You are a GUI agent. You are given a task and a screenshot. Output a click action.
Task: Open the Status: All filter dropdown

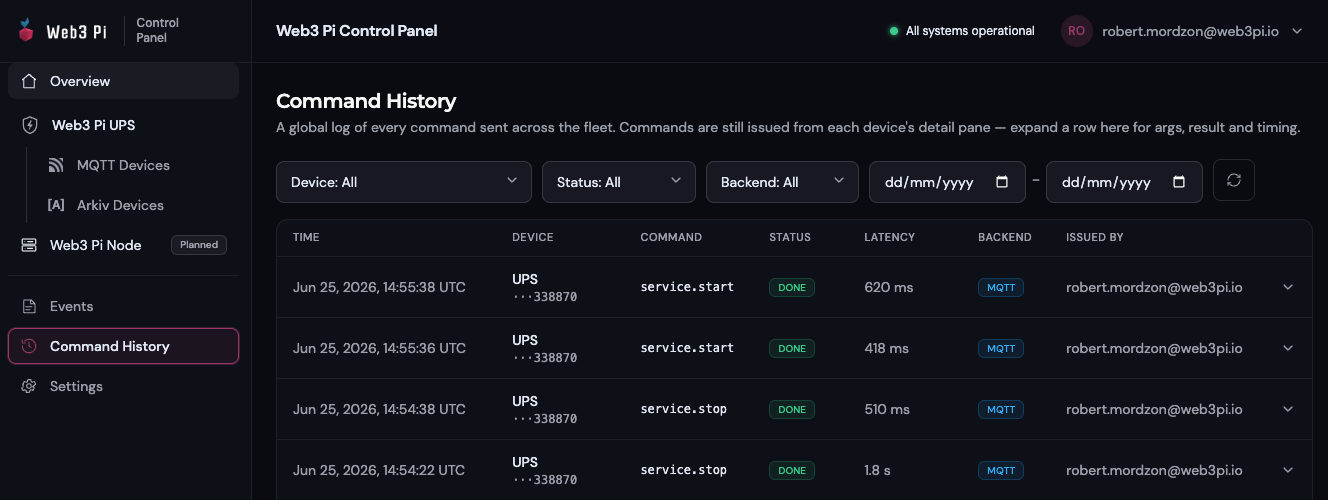coord(618,182)
